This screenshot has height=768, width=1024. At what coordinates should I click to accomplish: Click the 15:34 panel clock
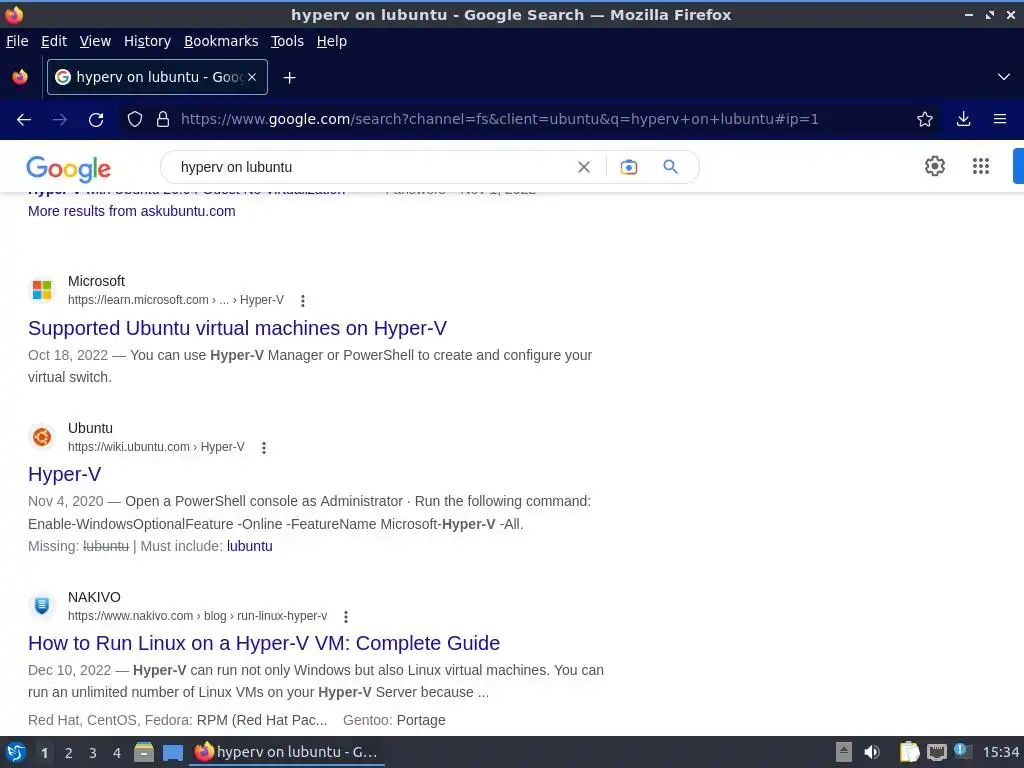point(1000,752)
